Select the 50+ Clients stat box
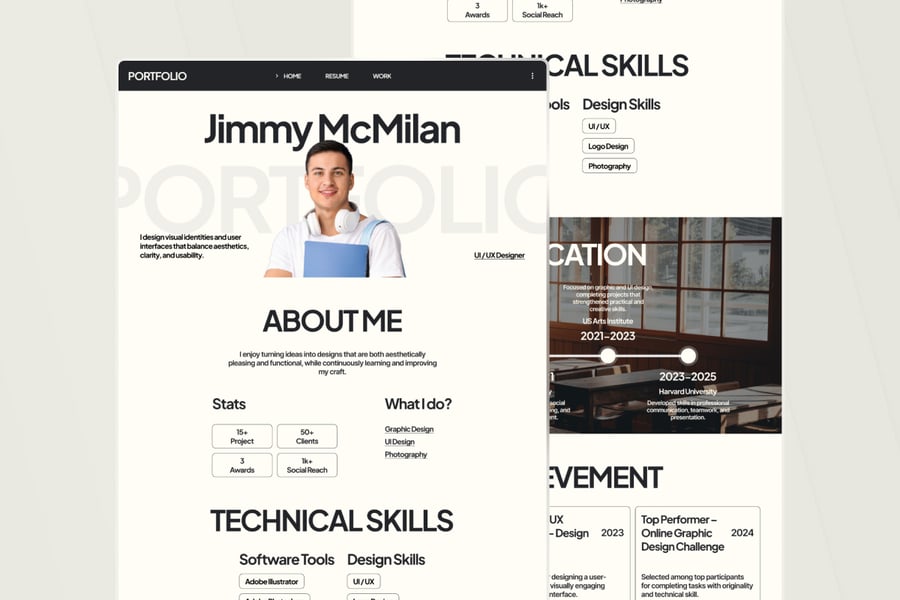The width and height of the screenshot is (900, 600). (x=307, y=436)
